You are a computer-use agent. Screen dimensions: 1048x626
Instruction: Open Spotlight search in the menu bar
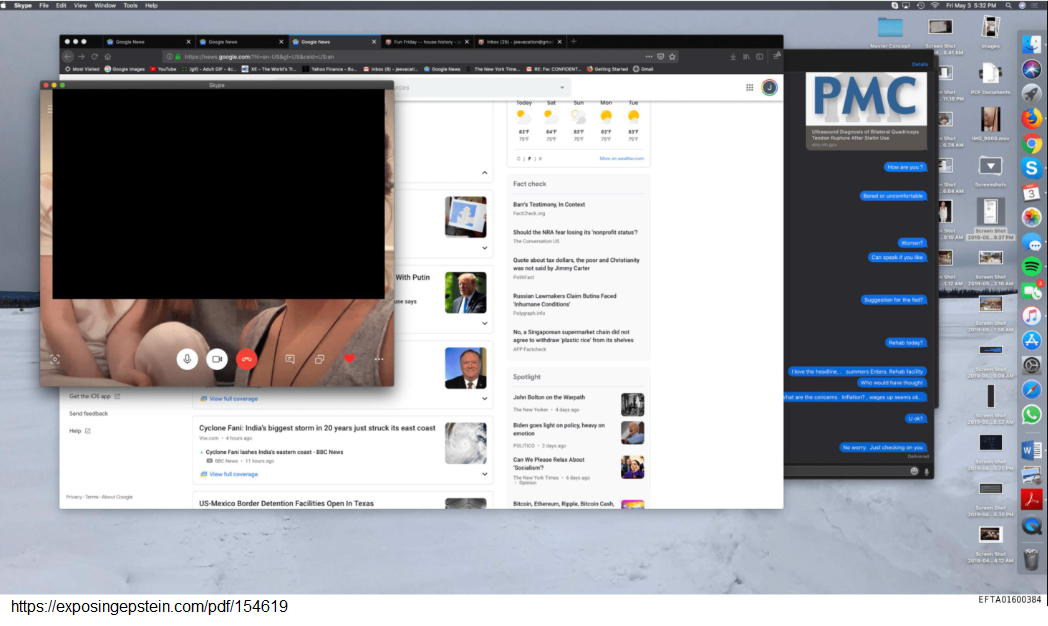pyautogui.click(x=1009, y=5)
